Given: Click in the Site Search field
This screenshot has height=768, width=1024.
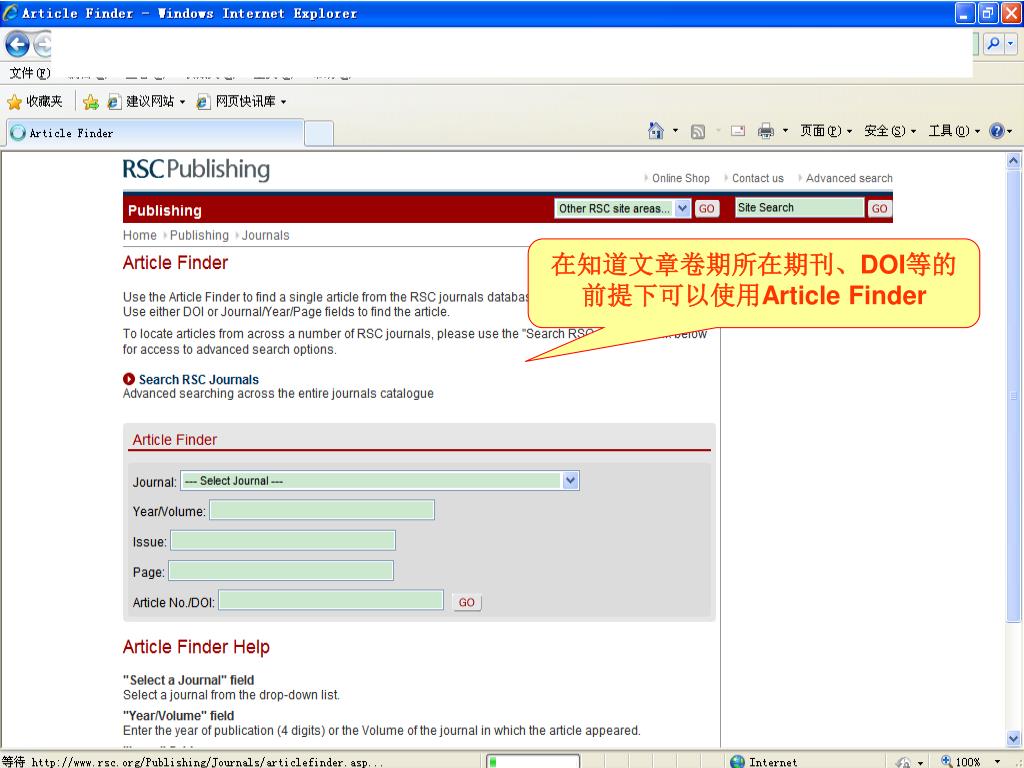Looking at the screenshot, I should point(799,208).
